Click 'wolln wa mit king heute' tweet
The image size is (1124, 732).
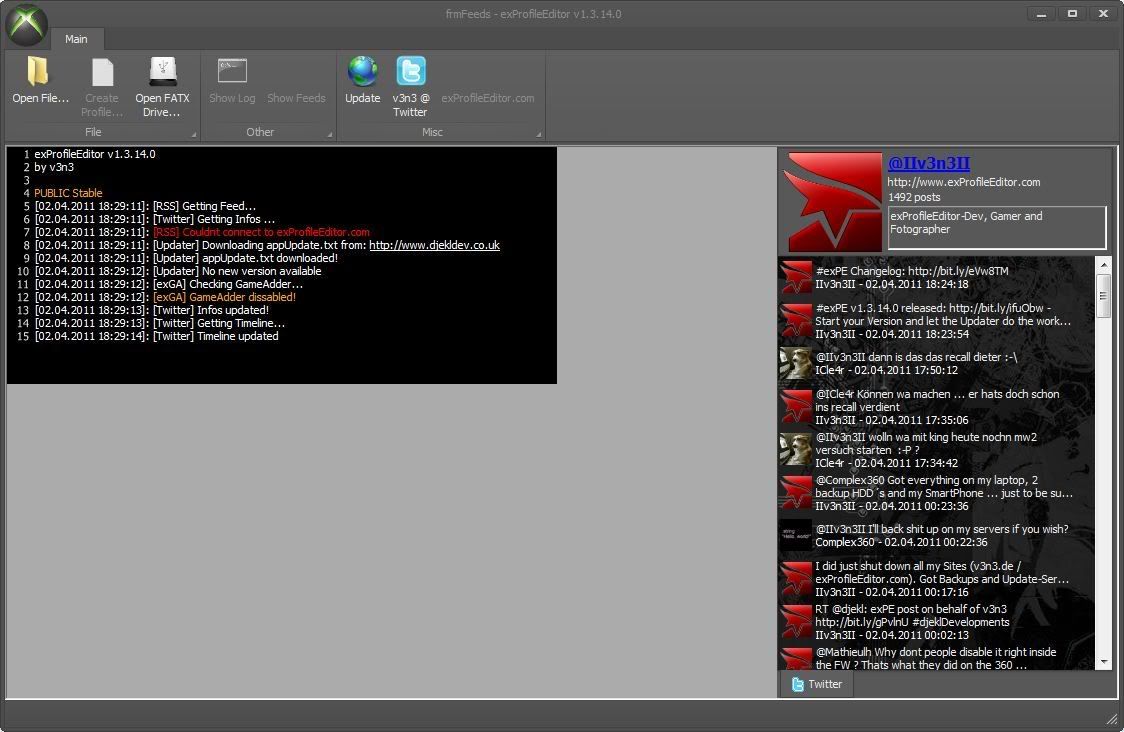[x=926, y=444]
